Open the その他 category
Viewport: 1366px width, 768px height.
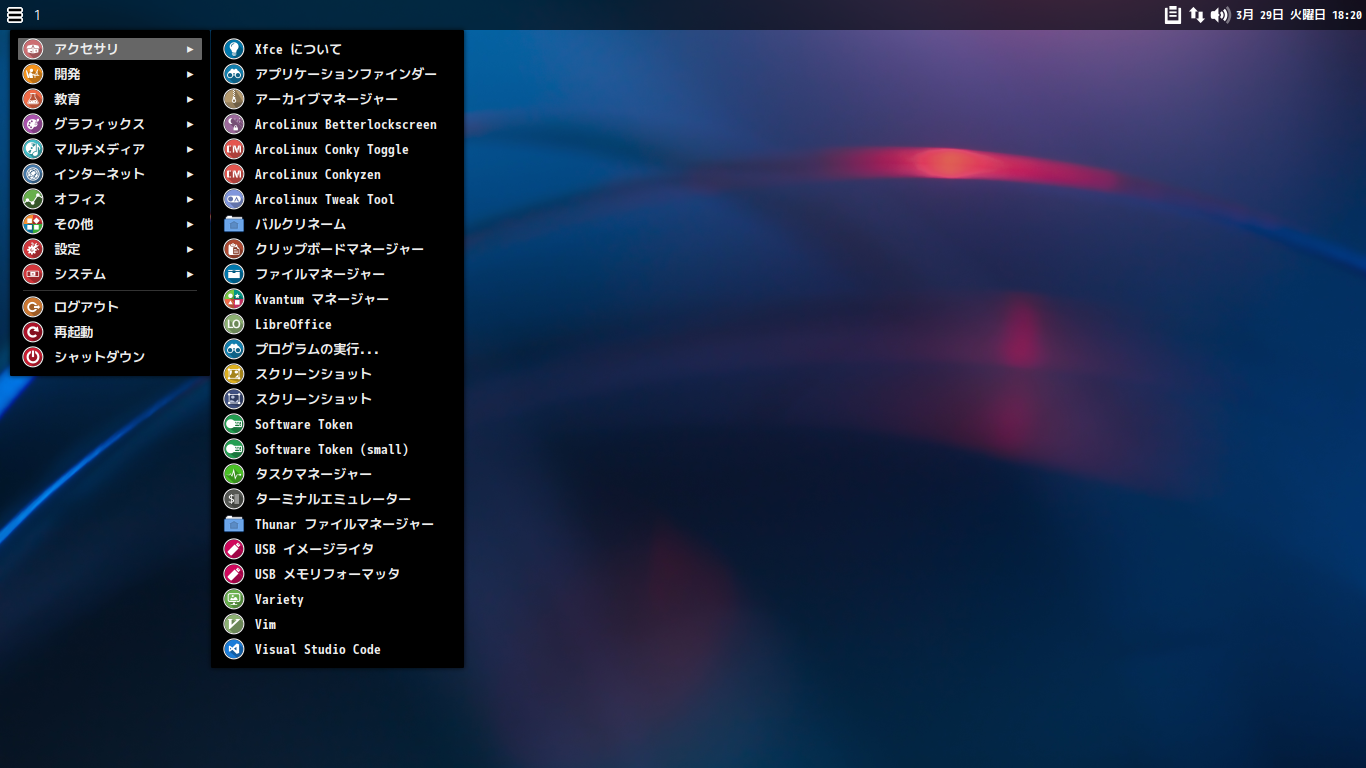[x=110, y=224]
